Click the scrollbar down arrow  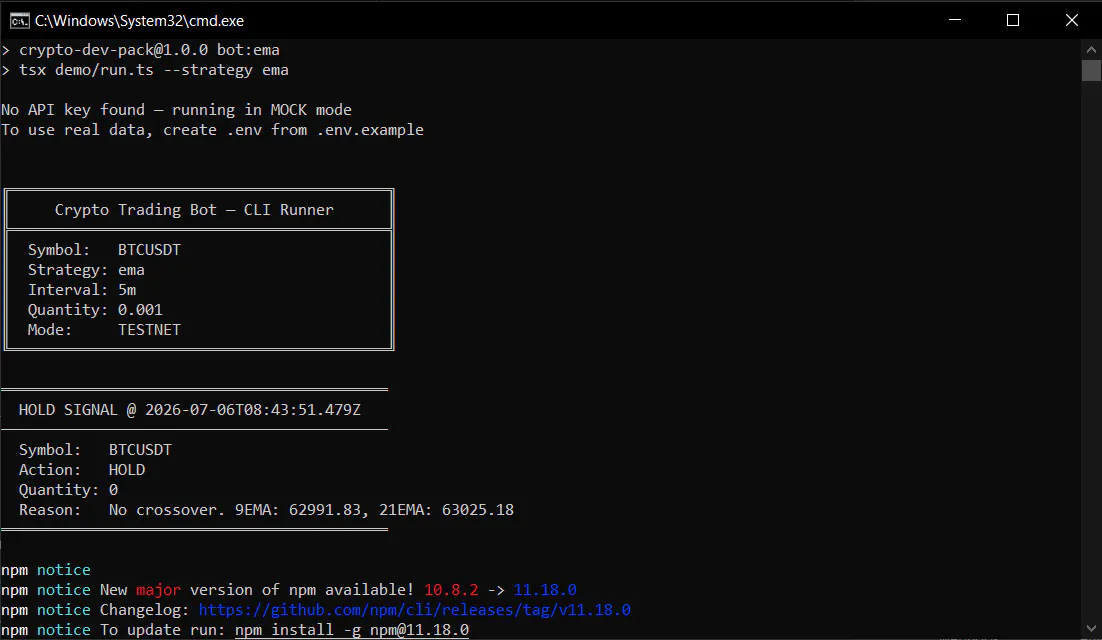tap(1091, 628)
